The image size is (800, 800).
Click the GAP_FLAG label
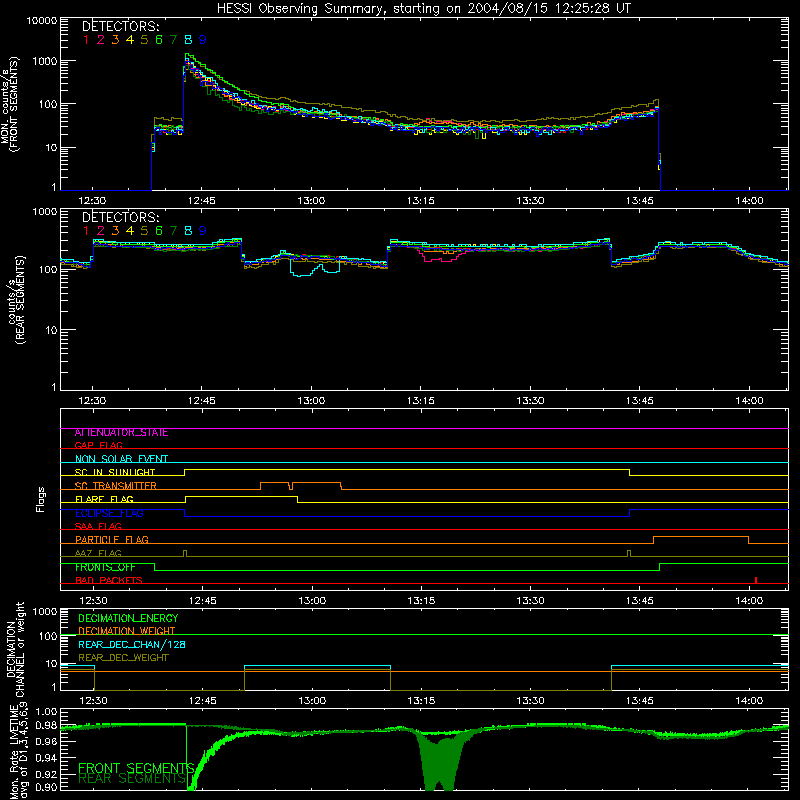point(98,445)
